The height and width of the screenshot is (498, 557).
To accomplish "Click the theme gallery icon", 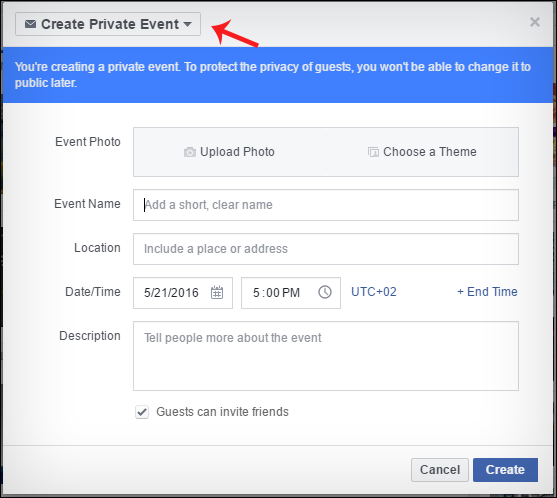I will (x=373, y=152).
